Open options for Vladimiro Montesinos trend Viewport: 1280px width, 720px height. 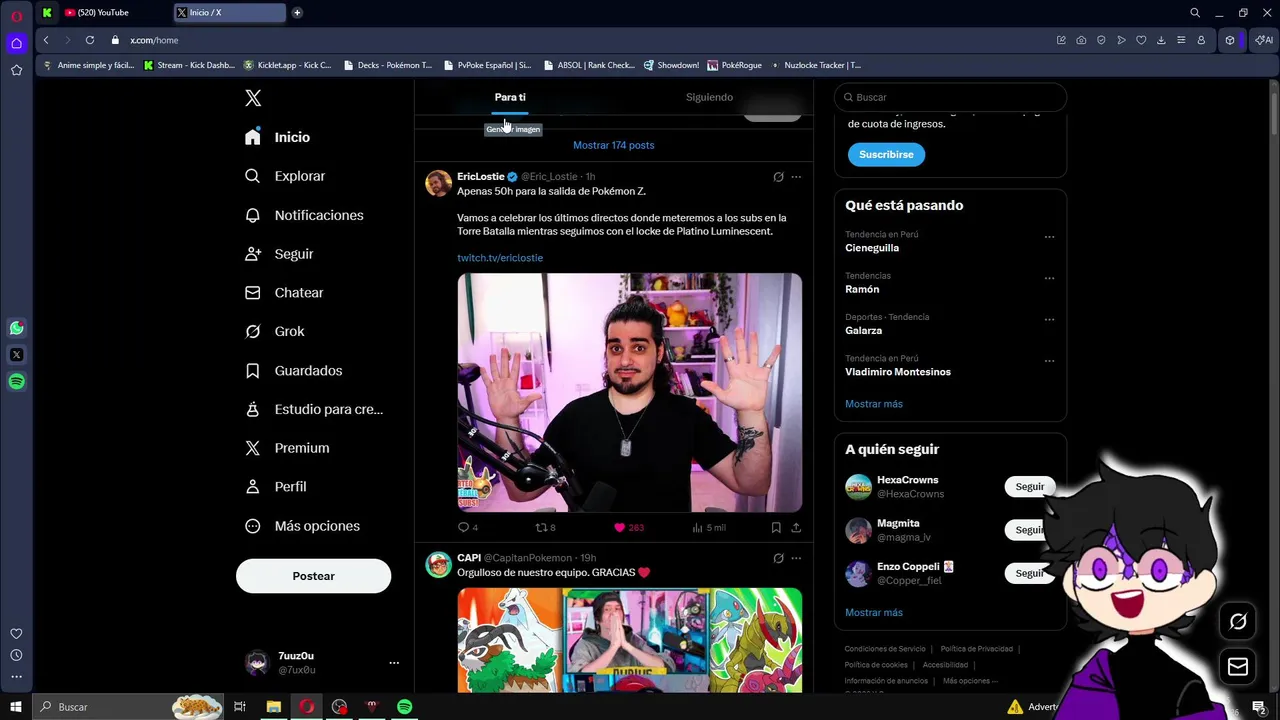click(x=1049, y=361)
